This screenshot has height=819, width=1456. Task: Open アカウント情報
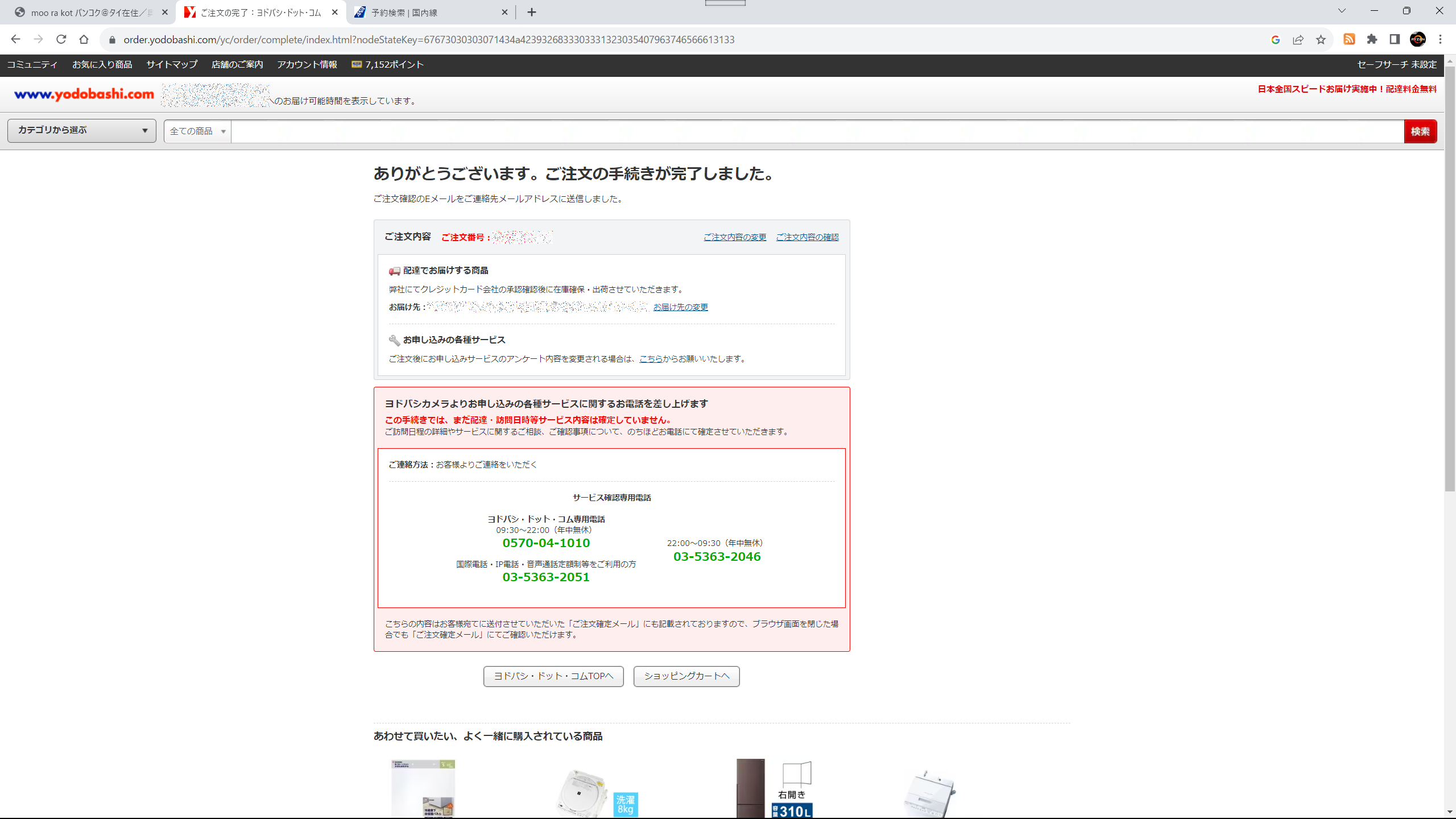click(x=307, y=64)
